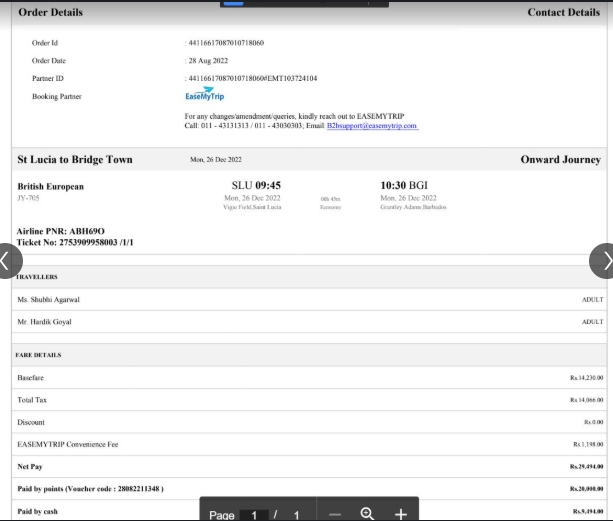Select Discount amount Rs.0.00
Image resolution: width=613 pixels, height=521 pixels.
(x=593, y=423)
